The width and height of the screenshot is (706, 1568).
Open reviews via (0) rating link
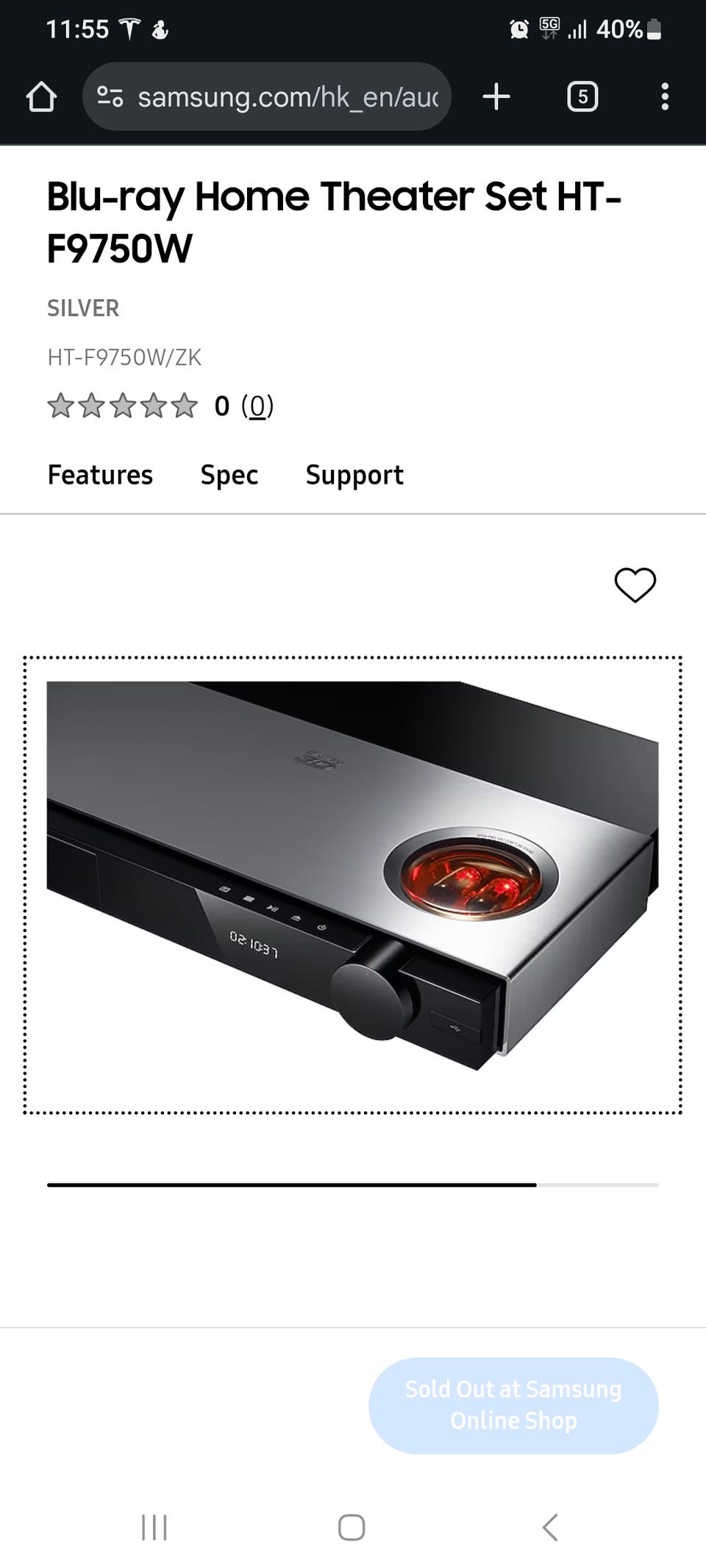pos(257,406)
